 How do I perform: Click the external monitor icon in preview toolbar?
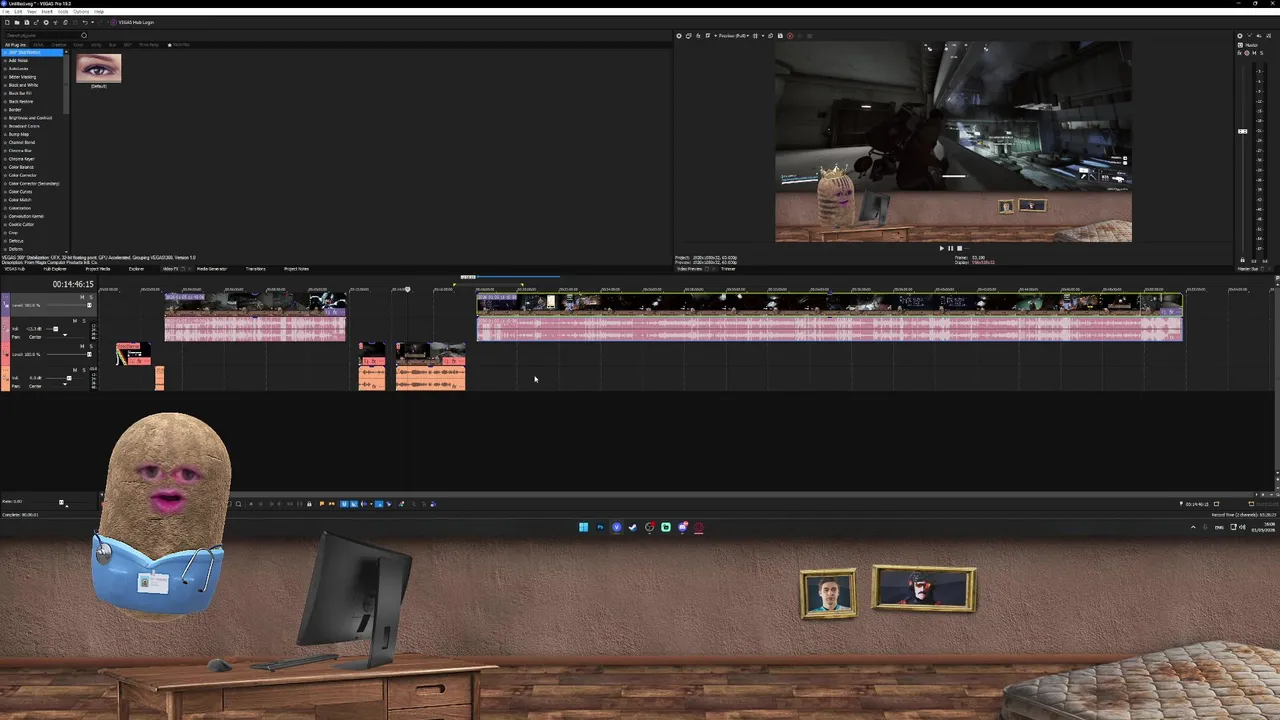(689, 36)
